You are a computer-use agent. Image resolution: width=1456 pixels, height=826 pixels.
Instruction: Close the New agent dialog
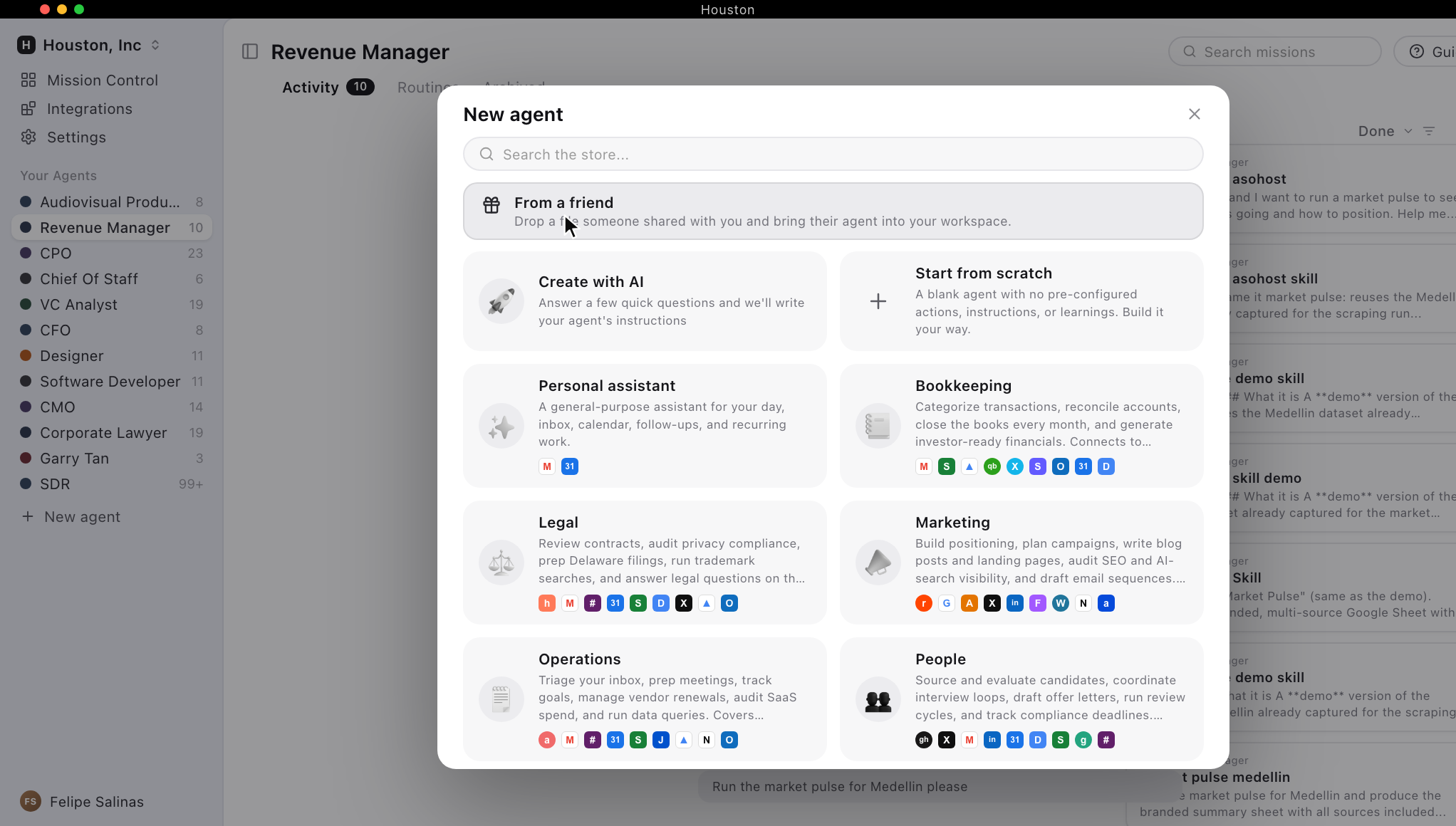[1195, 114]
